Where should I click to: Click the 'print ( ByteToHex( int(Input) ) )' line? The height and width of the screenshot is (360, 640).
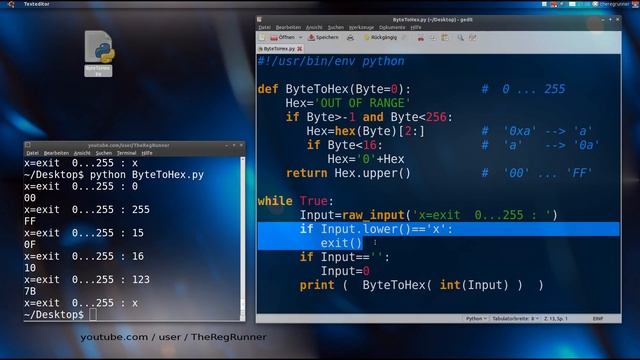pos(421,285)
